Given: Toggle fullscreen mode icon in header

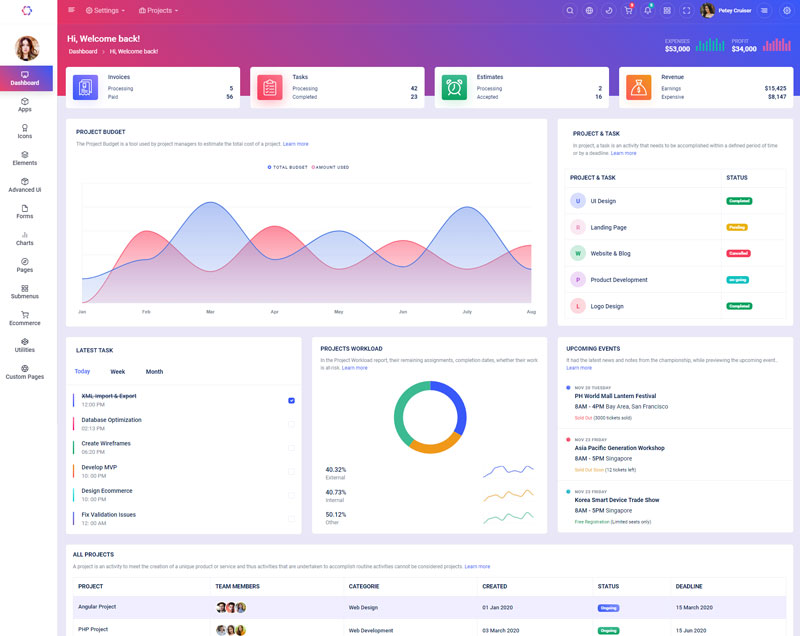Looking at the screenshot, I should pos(686,11).
